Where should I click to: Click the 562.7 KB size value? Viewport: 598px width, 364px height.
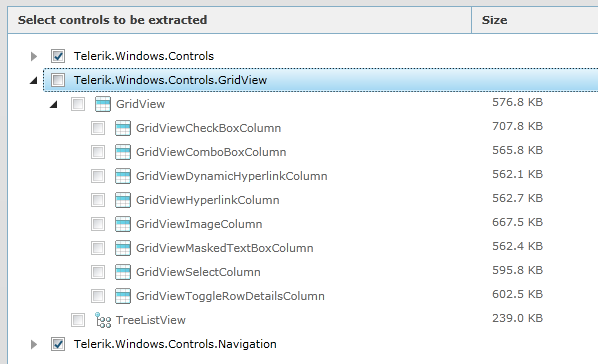point(517,198)
